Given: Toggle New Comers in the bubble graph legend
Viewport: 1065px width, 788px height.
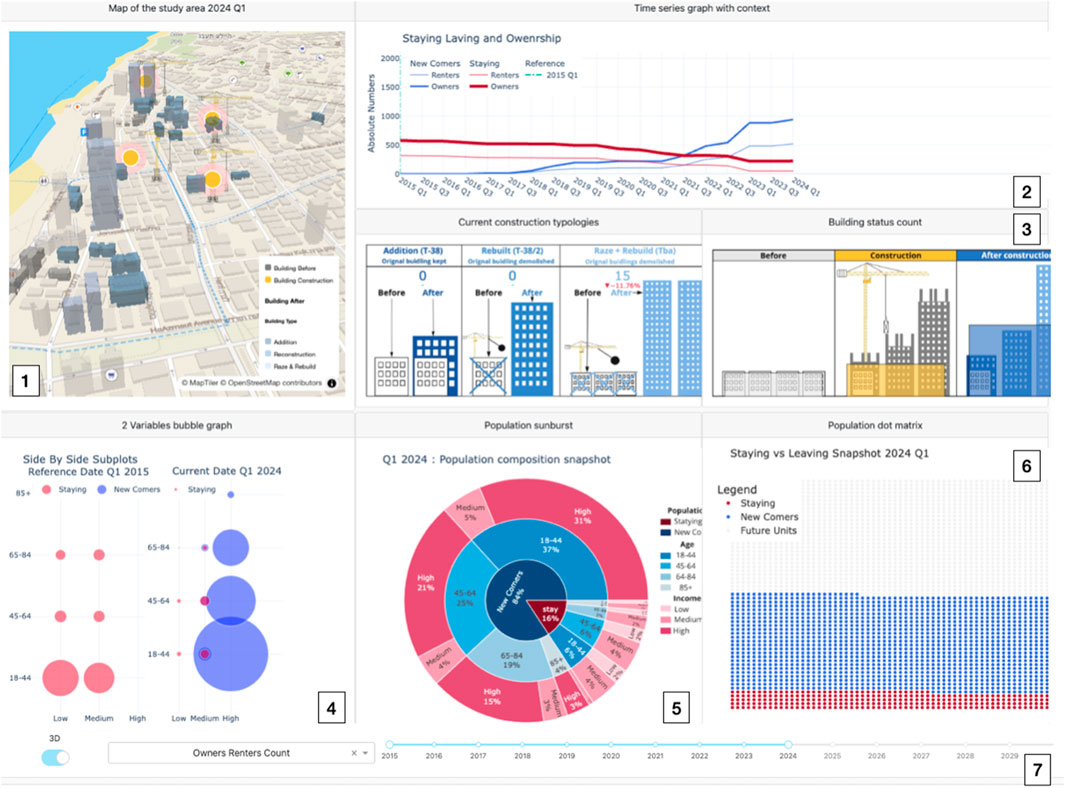Looking at the screenshot, I should click(129, 489).
